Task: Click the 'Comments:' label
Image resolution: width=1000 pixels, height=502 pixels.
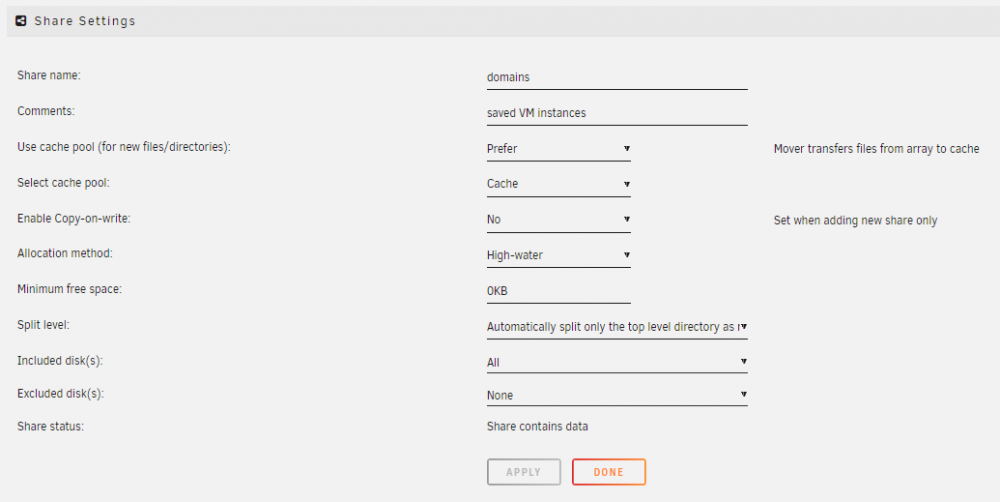Action: (46, 111)
